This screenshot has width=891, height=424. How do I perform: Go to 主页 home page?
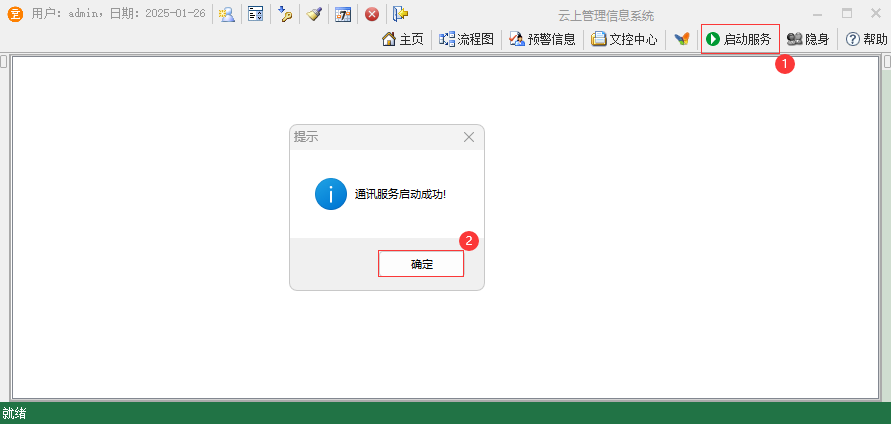(403, 39)
